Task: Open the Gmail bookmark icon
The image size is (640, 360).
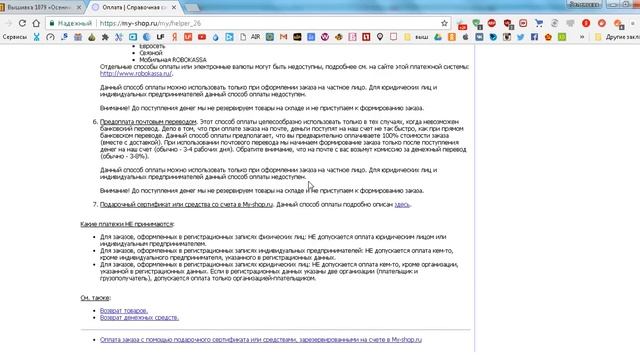Action: tap(283, 37)
